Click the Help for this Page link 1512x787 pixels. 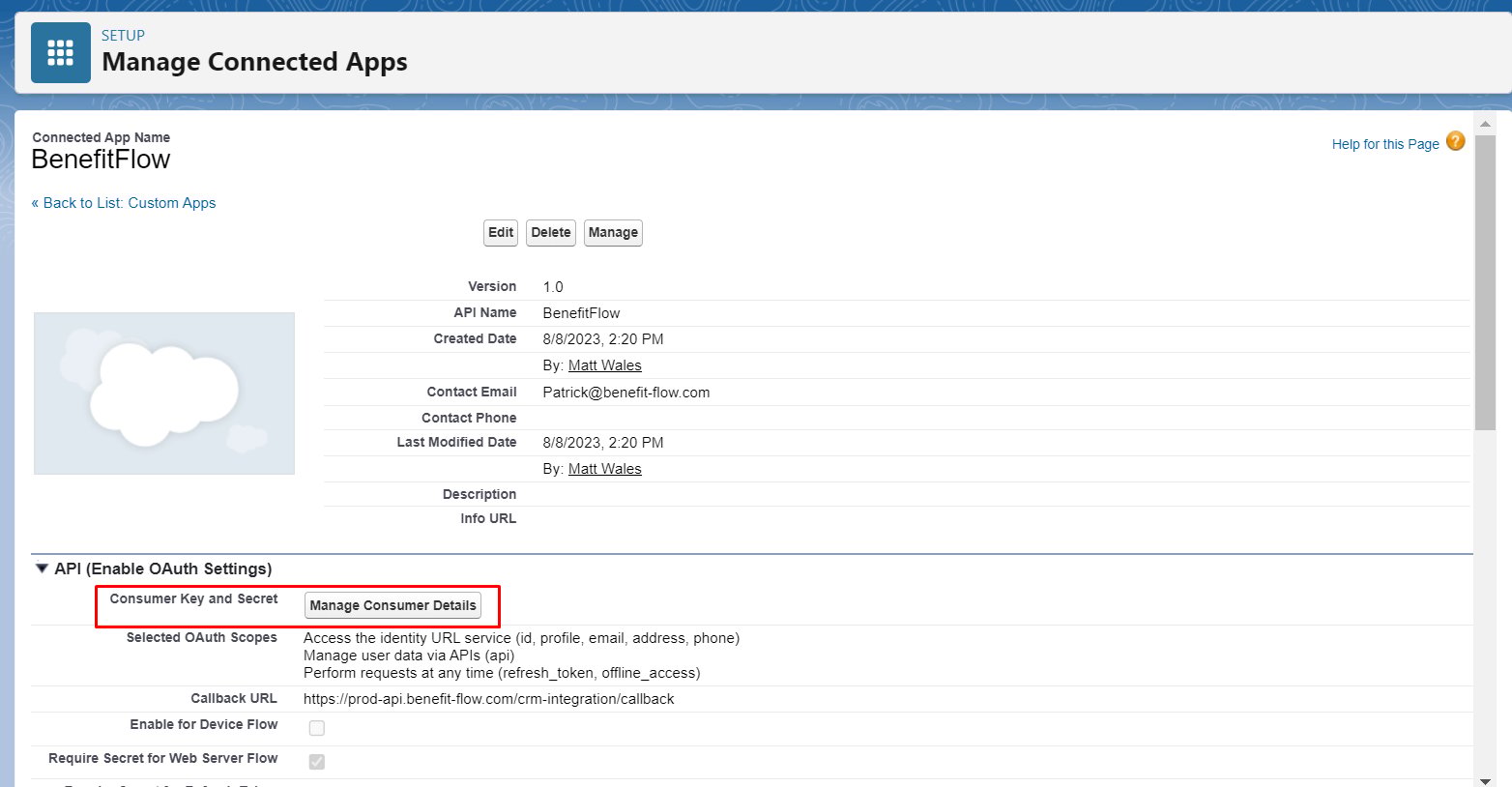(x=1385, y=144)
